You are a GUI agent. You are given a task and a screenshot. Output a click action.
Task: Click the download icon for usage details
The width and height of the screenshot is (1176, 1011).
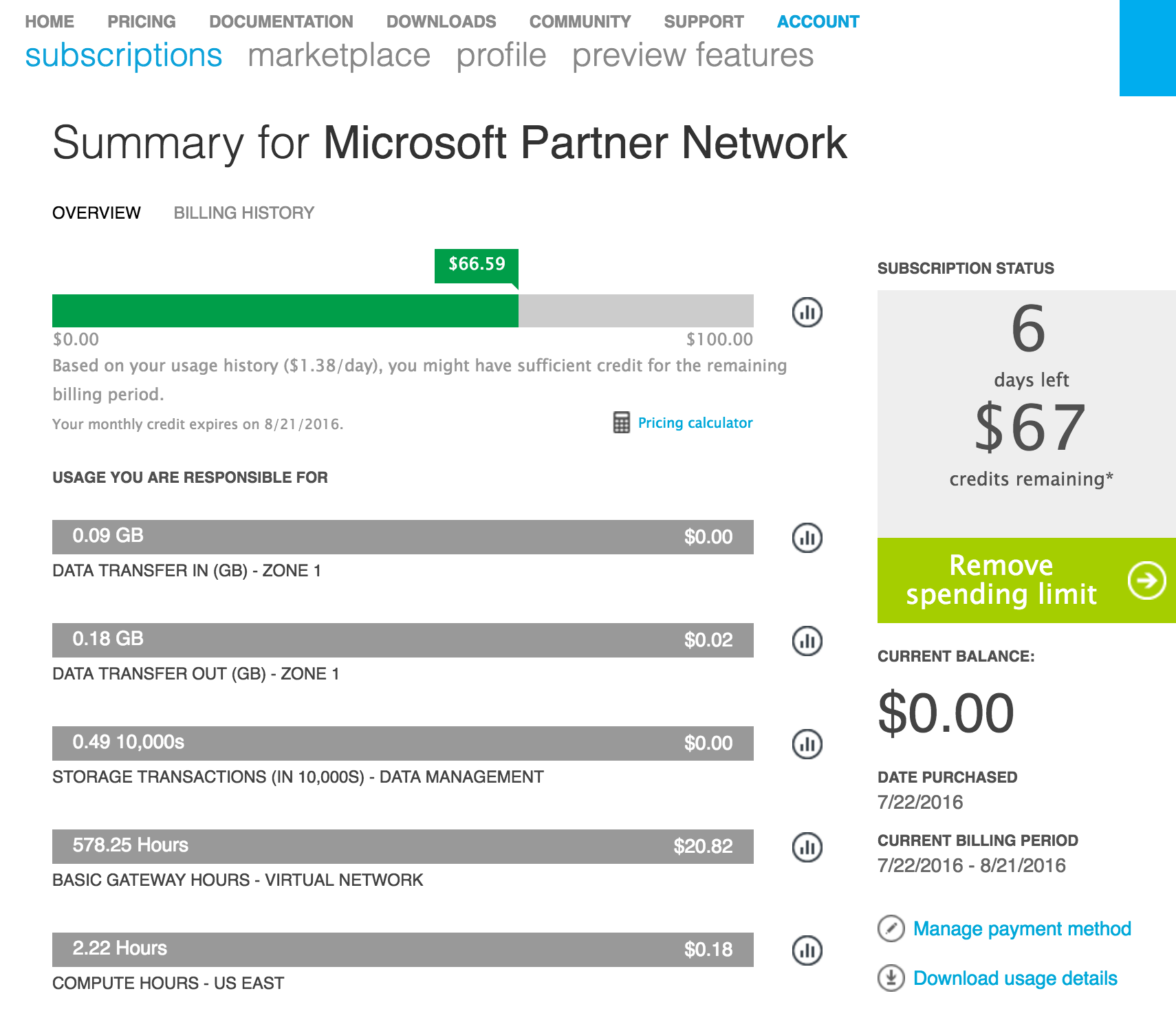tap(891, 978)
